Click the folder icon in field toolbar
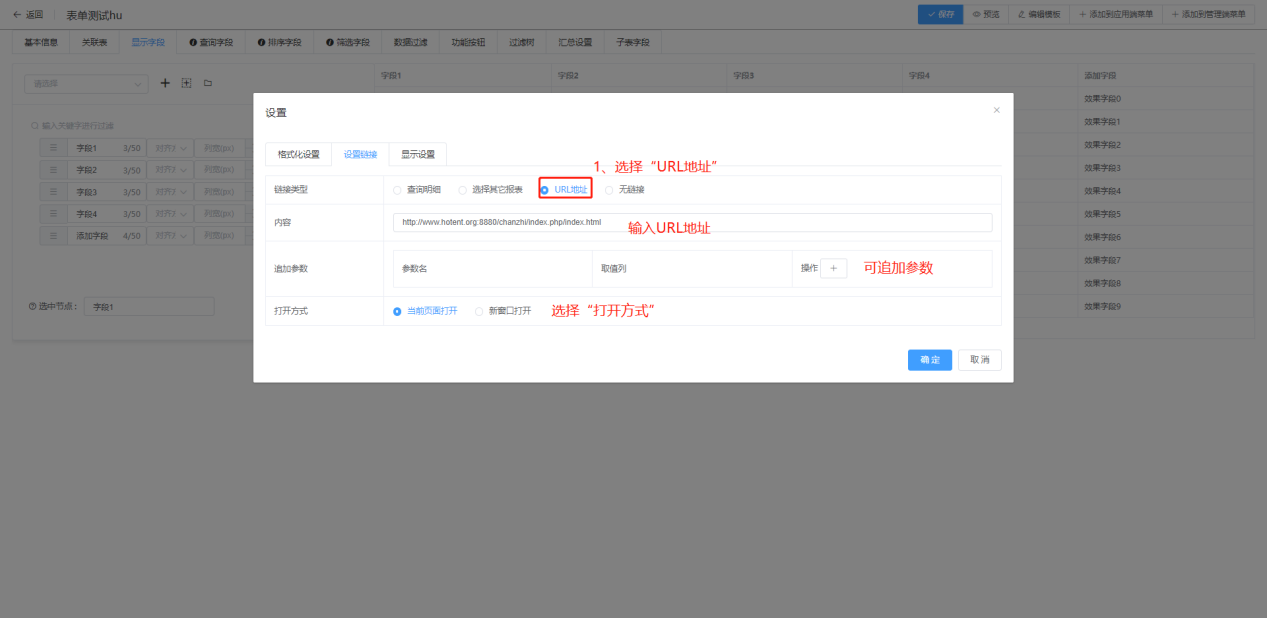Viewport: 1267px width, 618px height. pos(208,83)
